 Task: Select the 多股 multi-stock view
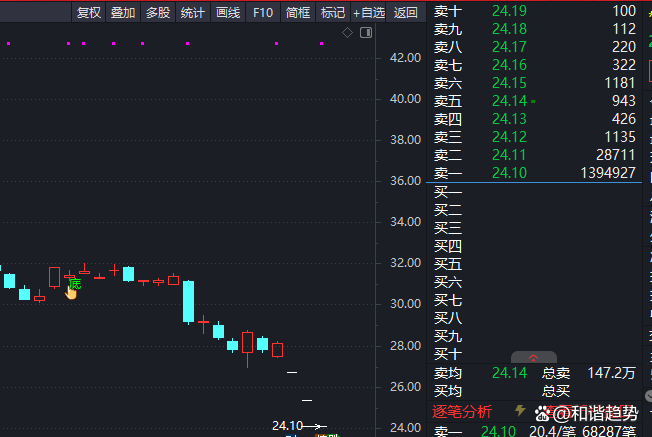158,12
